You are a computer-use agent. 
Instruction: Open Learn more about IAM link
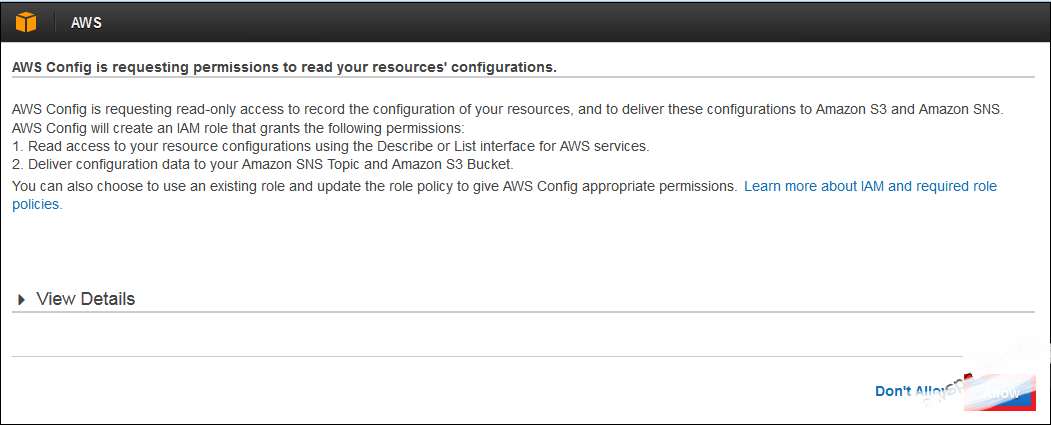tap(871, 186)
